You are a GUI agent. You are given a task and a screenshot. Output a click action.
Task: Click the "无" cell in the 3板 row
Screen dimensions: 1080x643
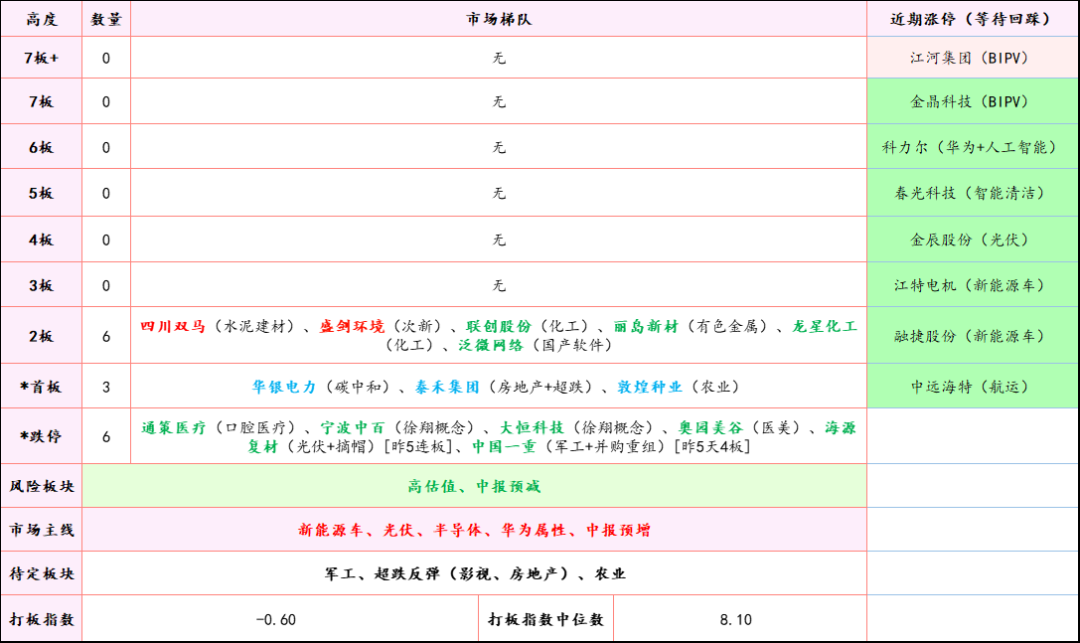[x=499, y=286]
